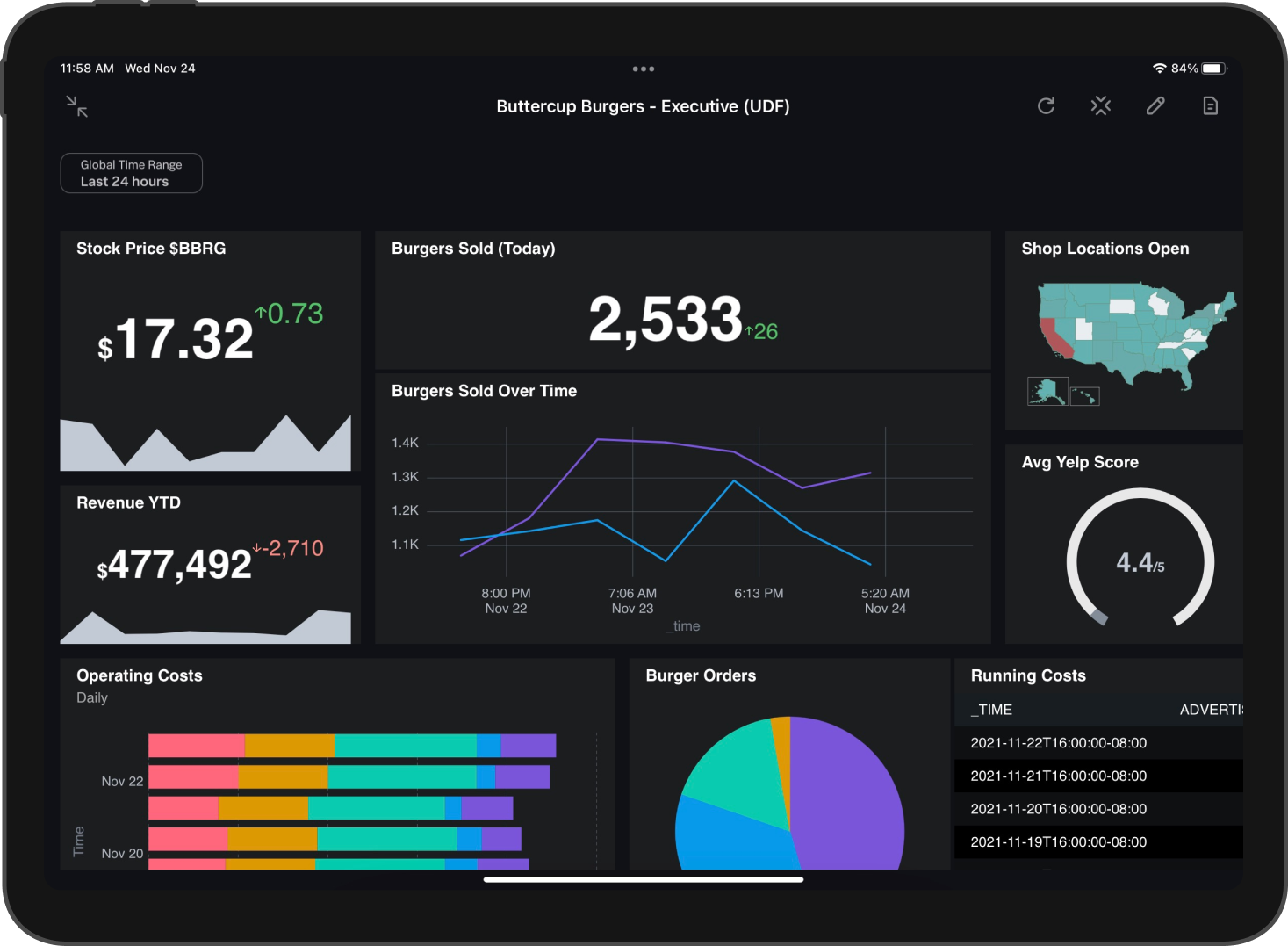Tap the 2,533 burgers sold value
The width and height of the screenshot is (1288, 946).
coord(666,318)
